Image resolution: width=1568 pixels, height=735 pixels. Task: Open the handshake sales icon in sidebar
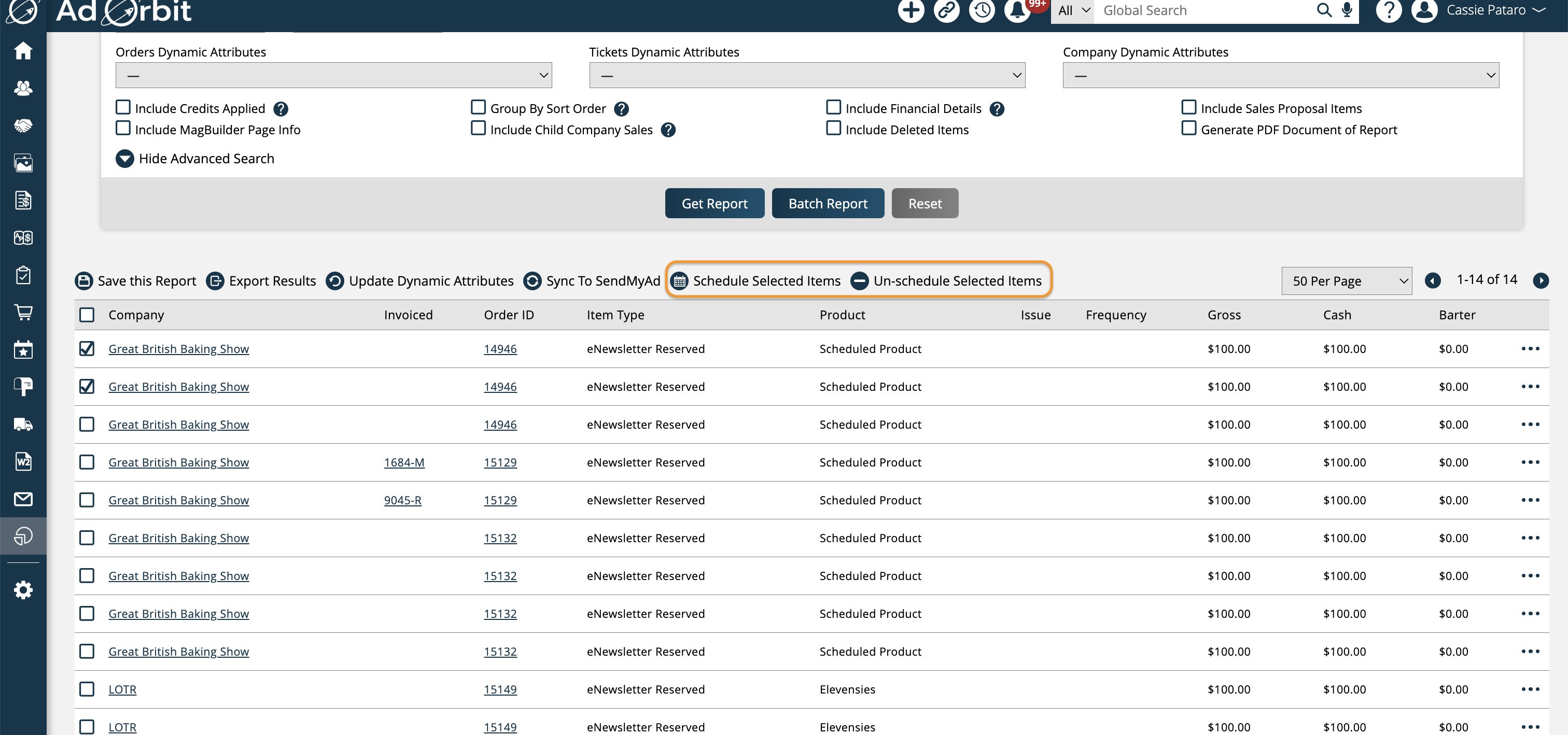[23, 125]
